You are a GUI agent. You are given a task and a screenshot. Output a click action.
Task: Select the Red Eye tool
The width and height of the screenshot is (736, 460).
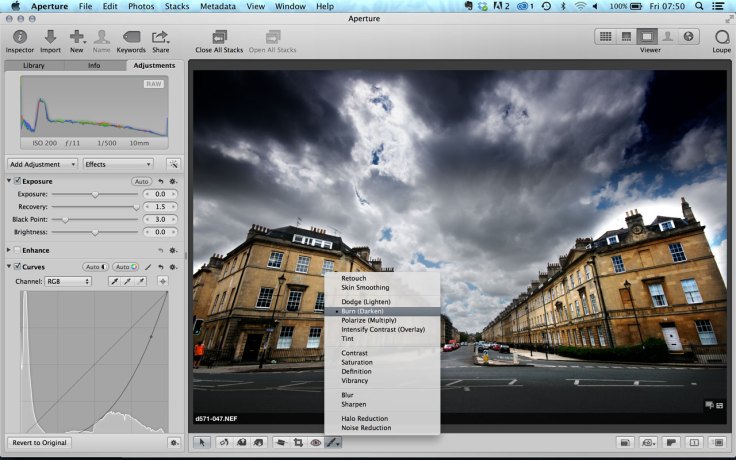(315, 442)
